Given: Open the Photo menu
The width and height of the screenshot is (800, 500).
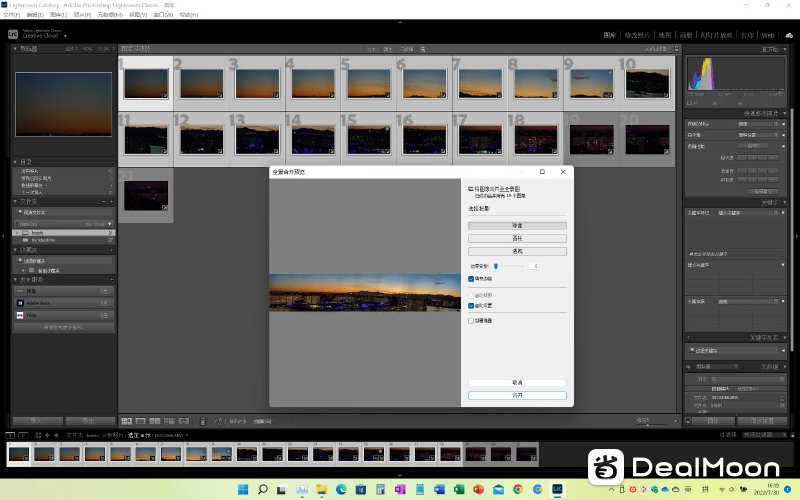Looking at the screenshot, I should click(x=82, y=15).
